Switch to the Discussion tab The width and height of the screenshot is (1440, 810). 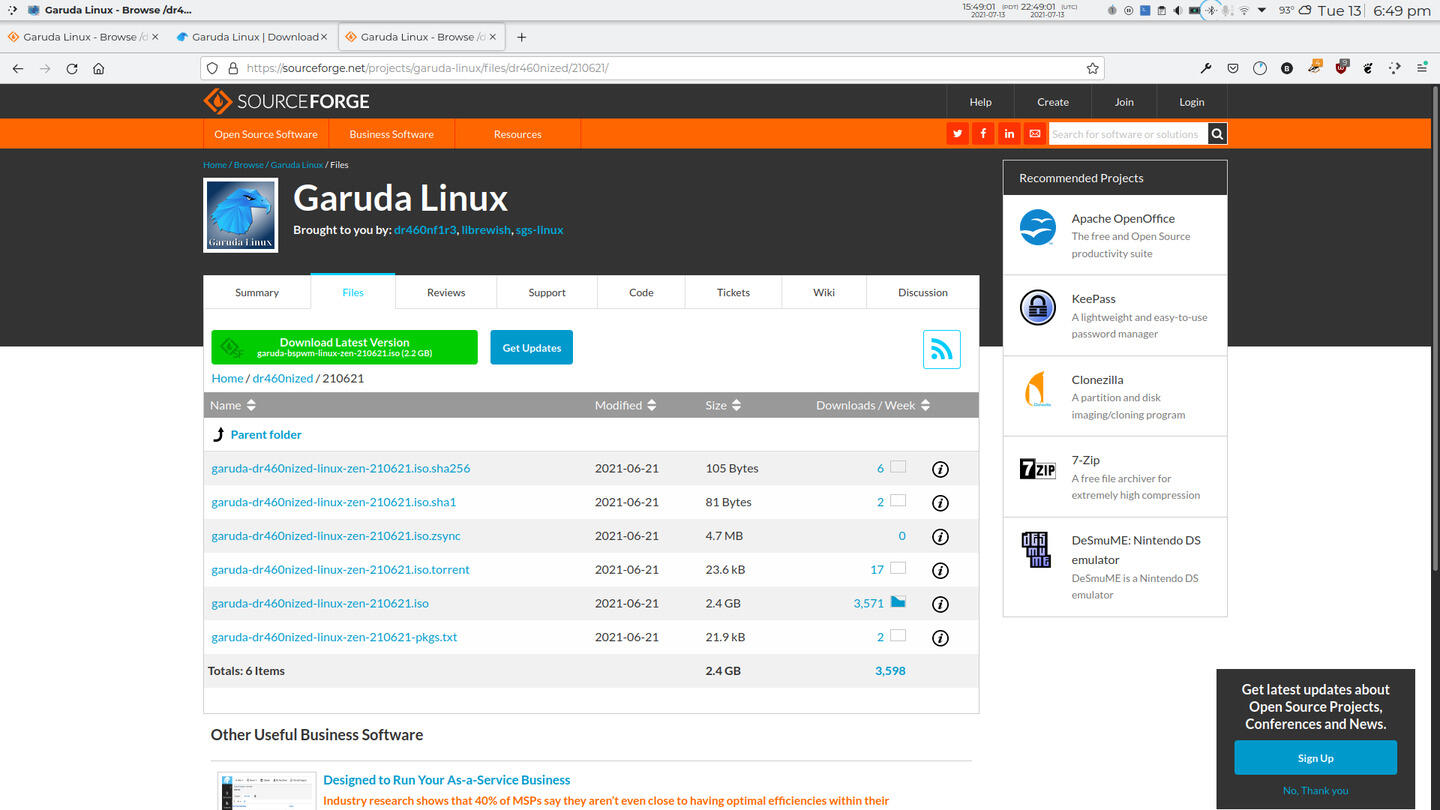tap(923, 292)
